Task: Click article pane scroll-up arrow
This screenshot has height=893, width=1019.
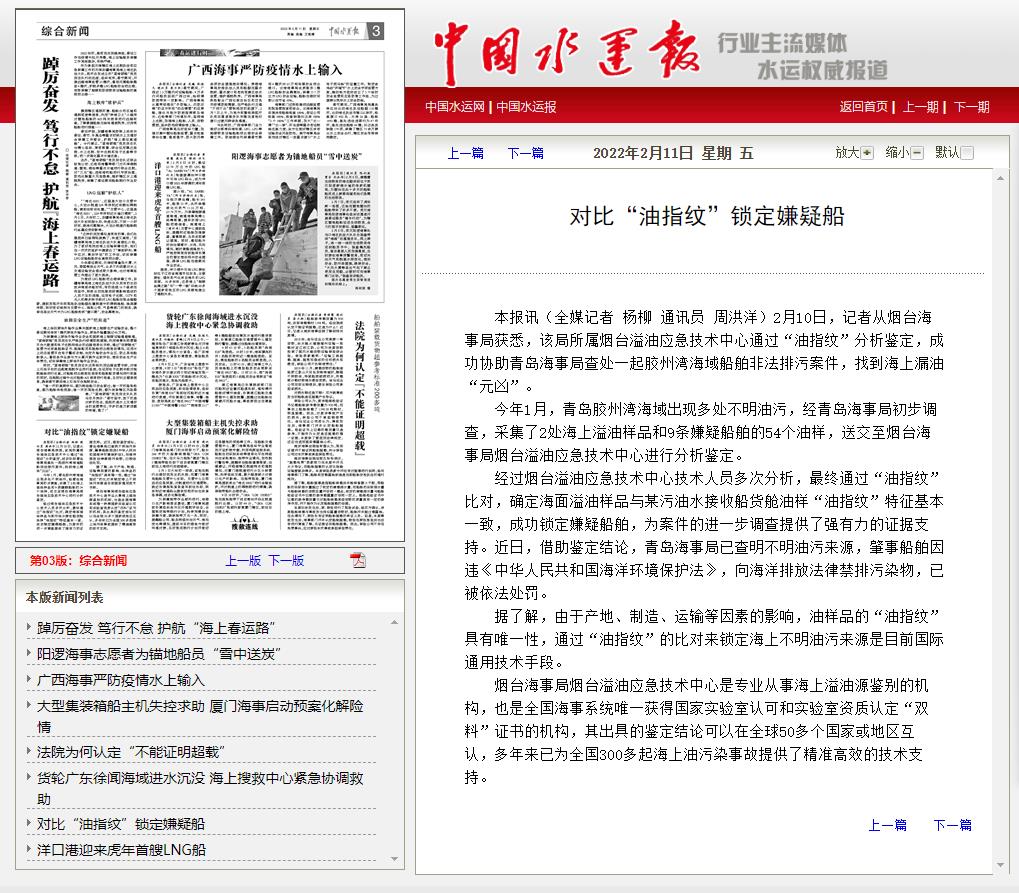Action: click(x=1000, y=177)
